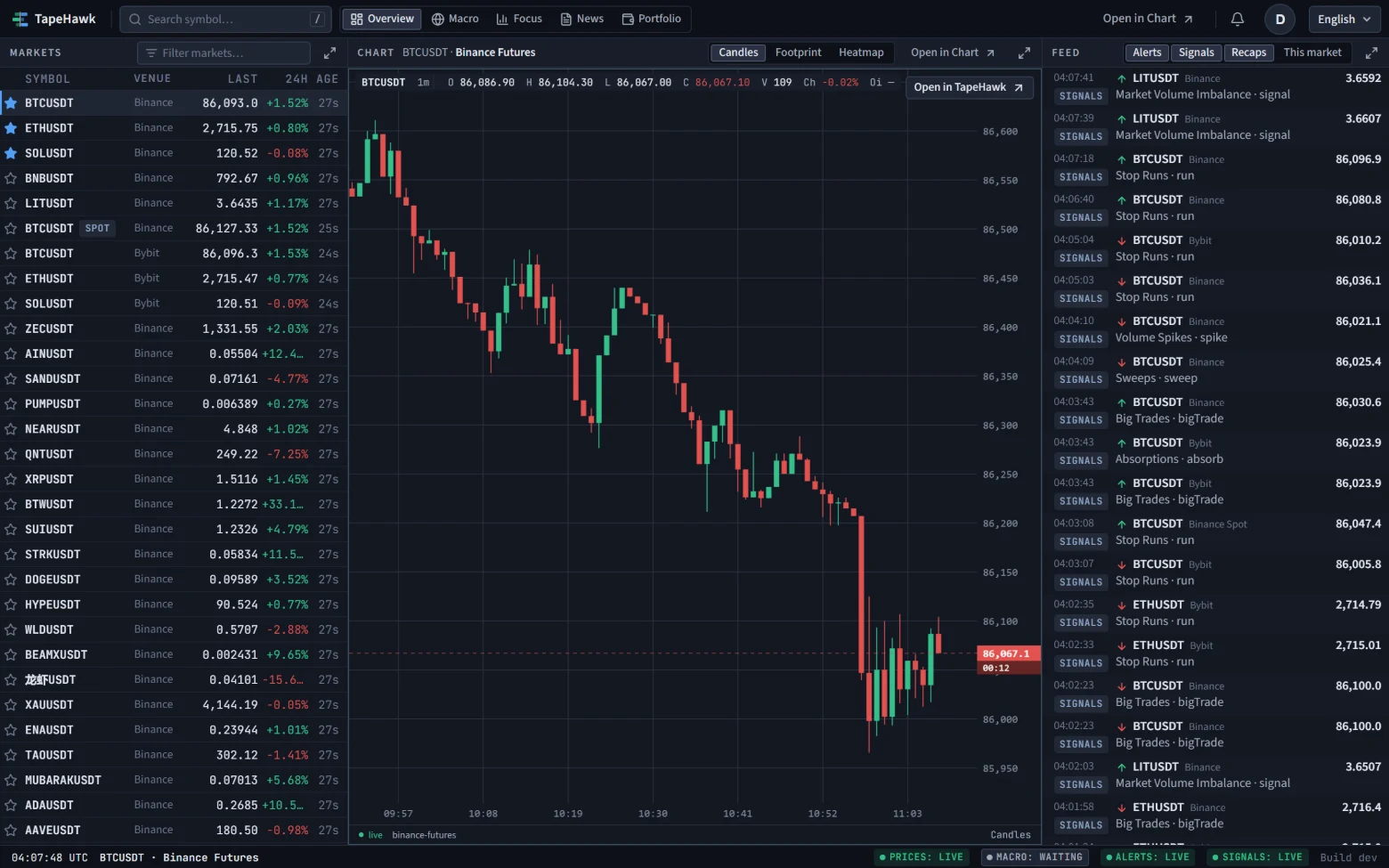Switch to the Macro tab
Screen dimensions: 1389x868
click(455, 19)
